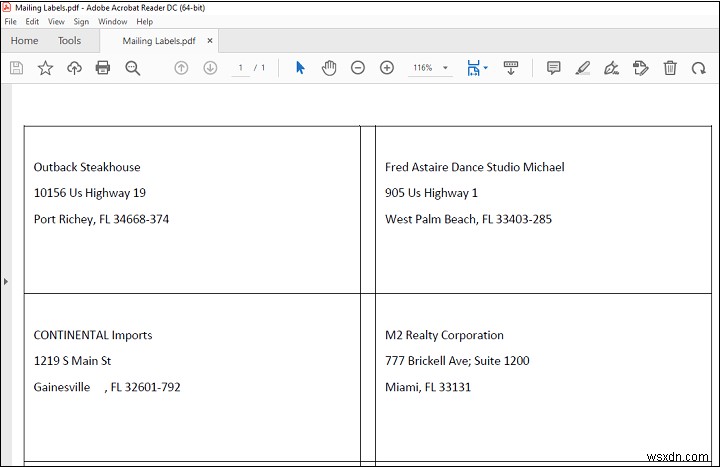Click Port Richey, FL 34668-374 line

[101, 219]
